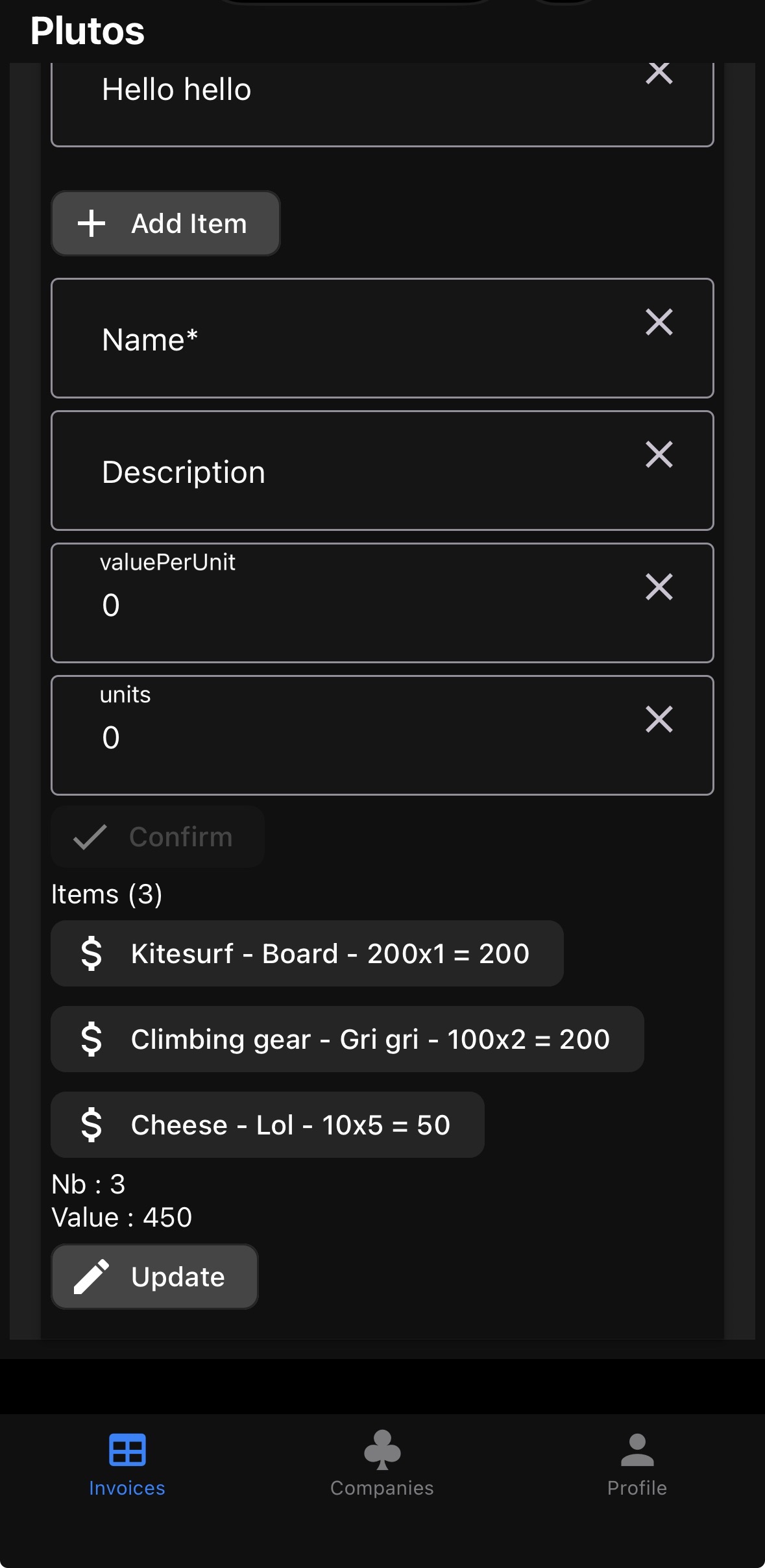This screenshot has width=765, height=1568.
Task: Click the dollar icon beside Cheese item
Action: [91, 1125]
